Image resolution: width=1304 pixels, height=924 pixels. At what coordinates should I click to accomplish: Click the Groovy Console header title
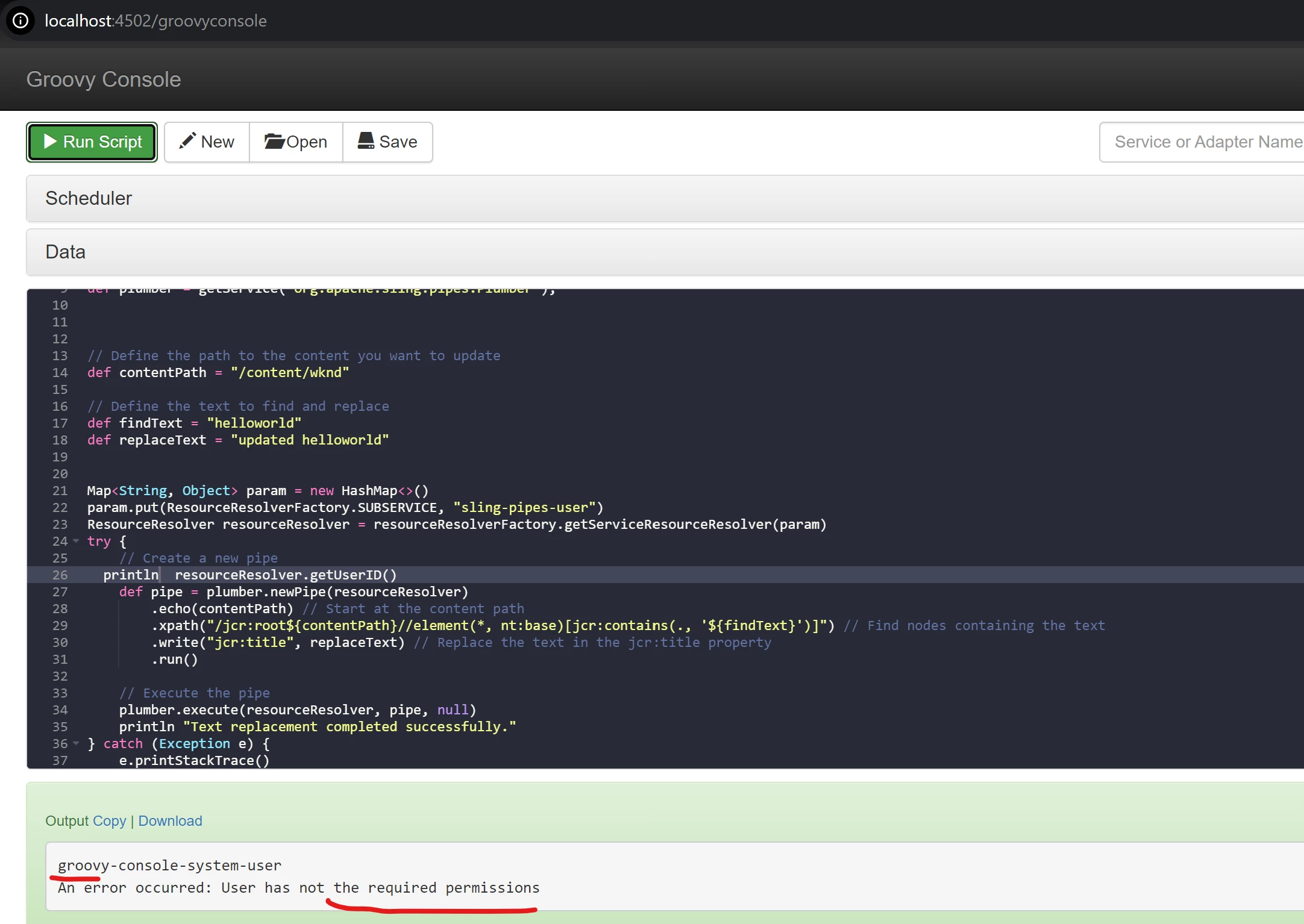(104, 80)
